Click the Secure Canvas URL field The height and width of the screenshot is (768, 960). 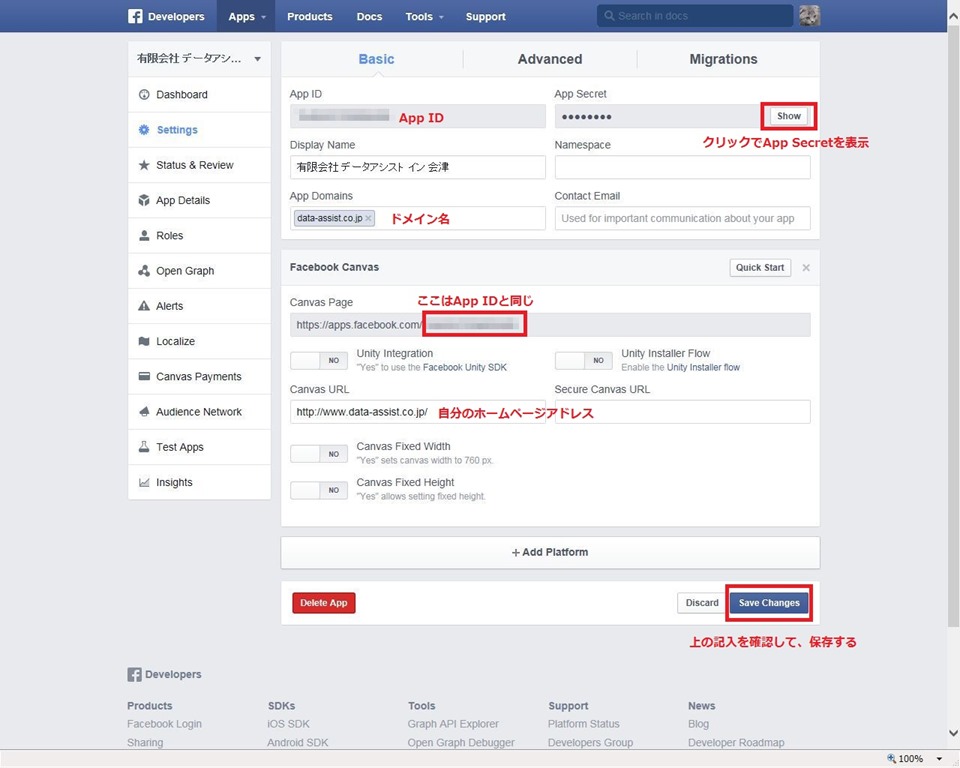(x=683, y=412)
